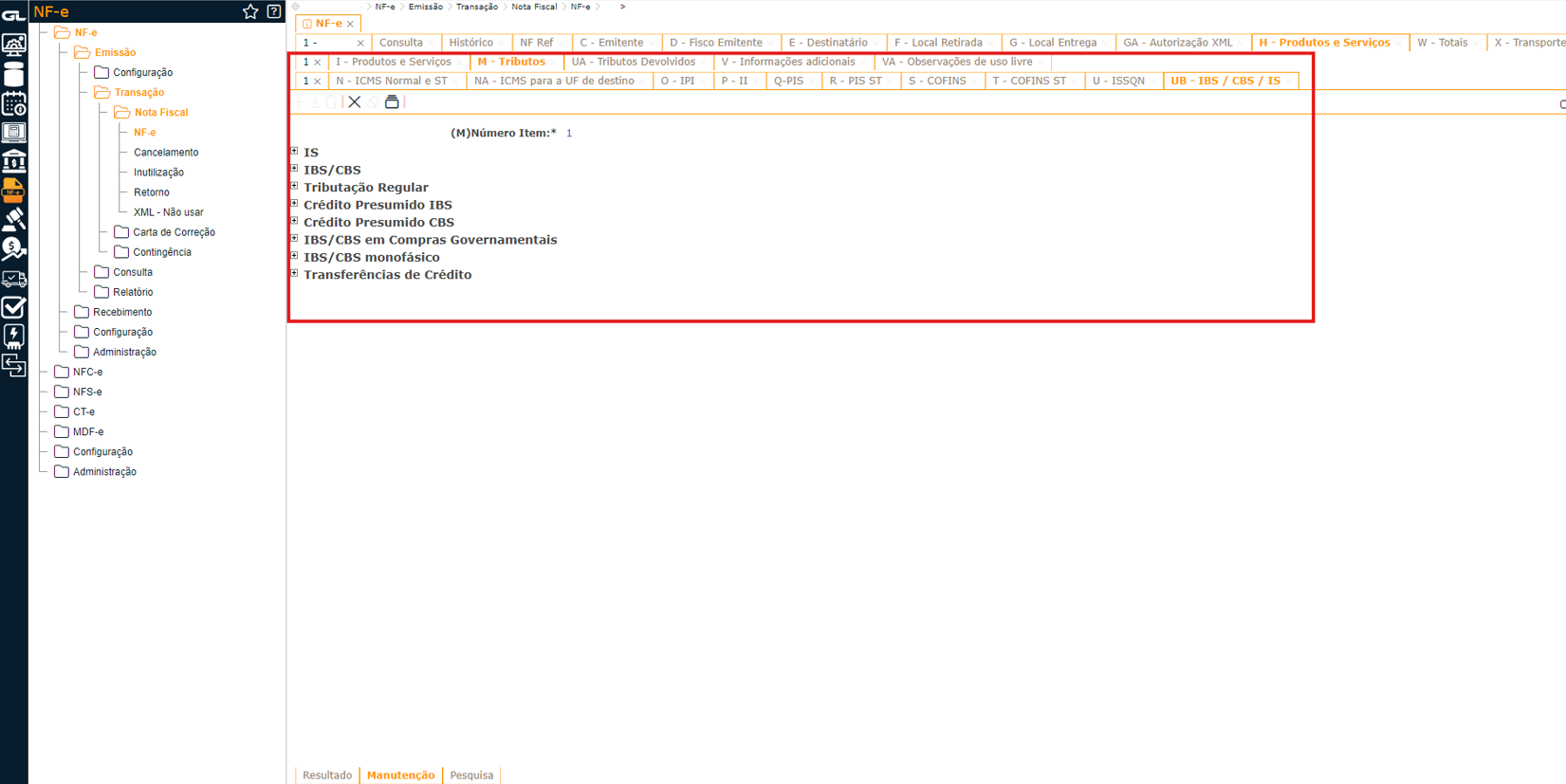Open the checkmark box module icon
This screenshot has height=784, width=1566.
point(13,307)
